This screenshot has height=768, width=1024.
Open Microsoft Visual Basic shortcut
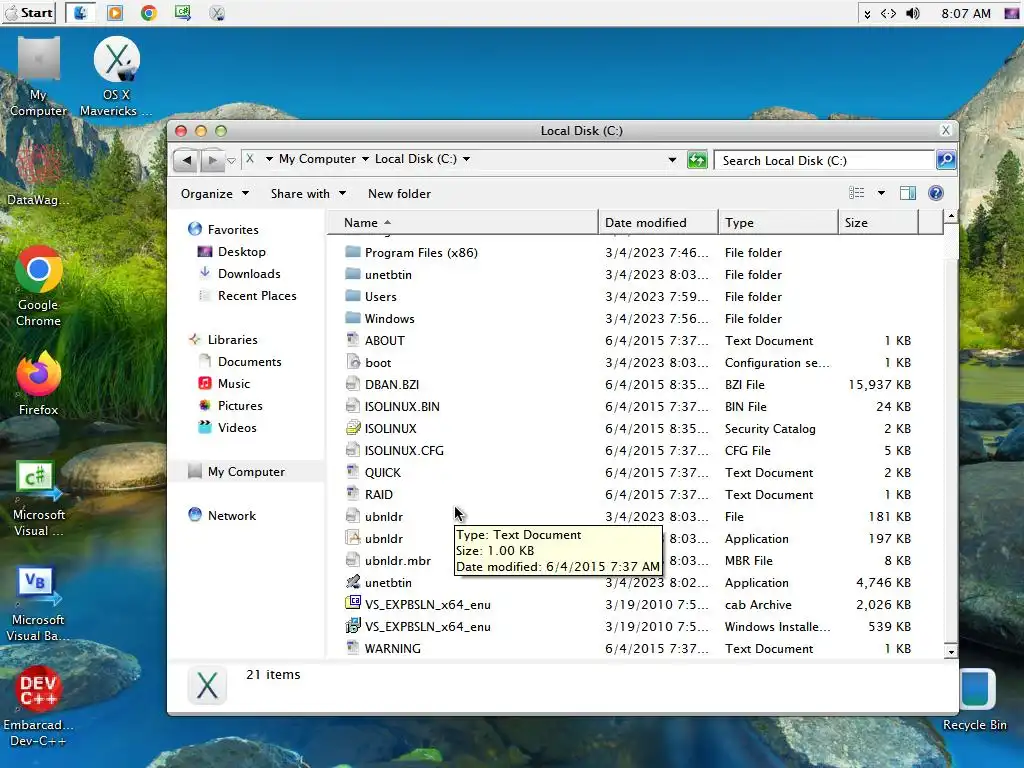(38, 604)
